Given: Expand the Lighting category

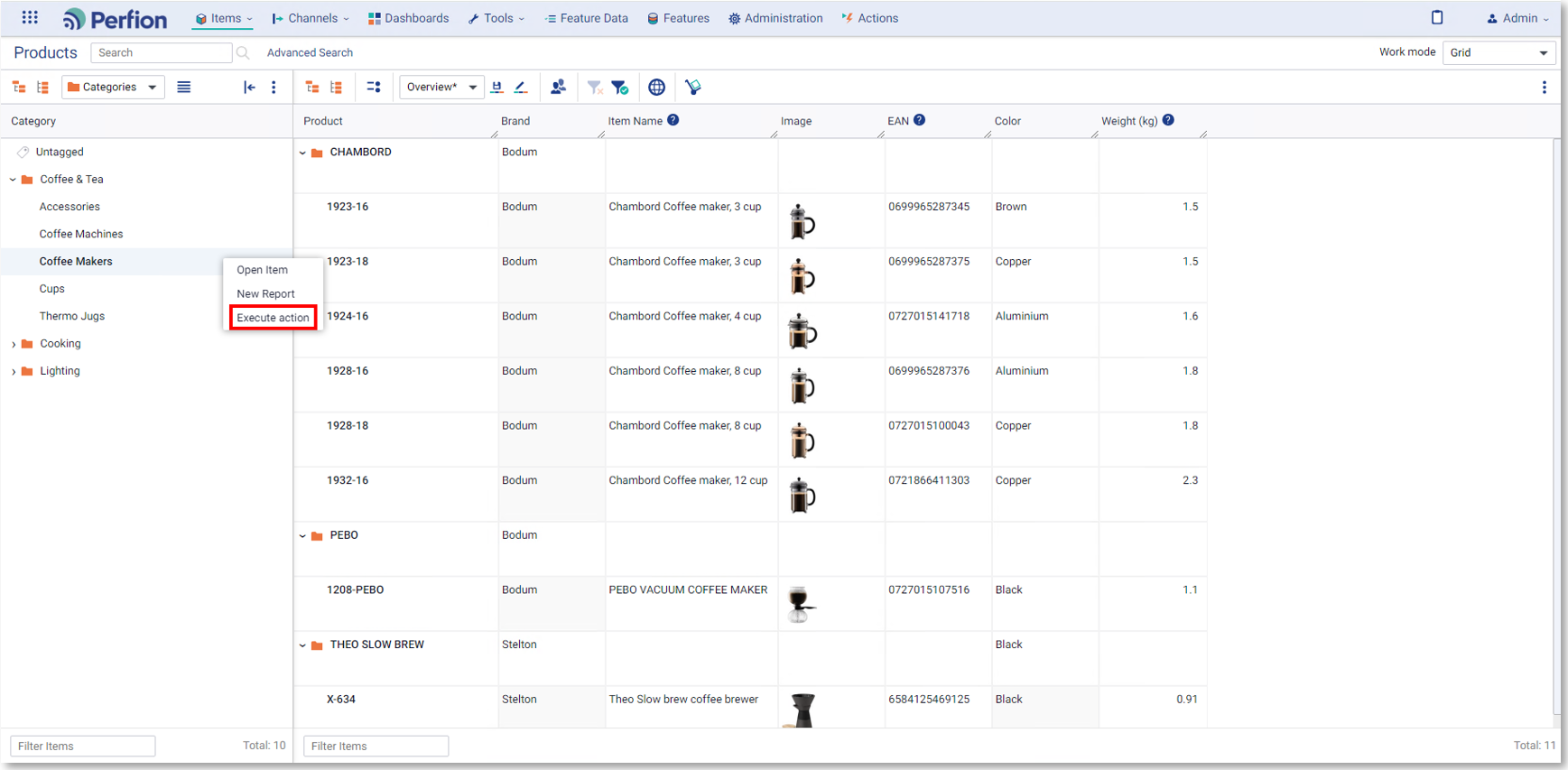Looking at the screenshot, I should point(13,371).
